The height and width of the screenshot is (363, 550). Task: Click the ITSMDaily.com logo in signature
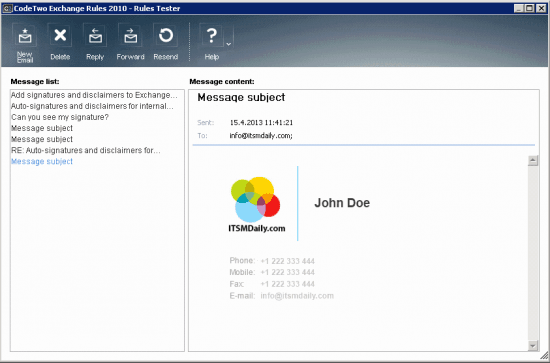tap(256, 204)
